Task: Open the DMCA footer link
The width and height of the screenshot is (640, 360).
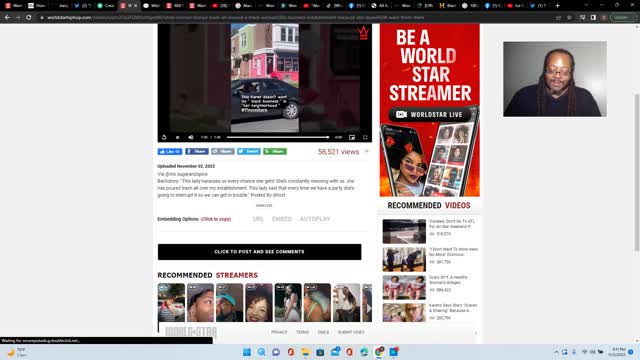Action: pos(323,332)
